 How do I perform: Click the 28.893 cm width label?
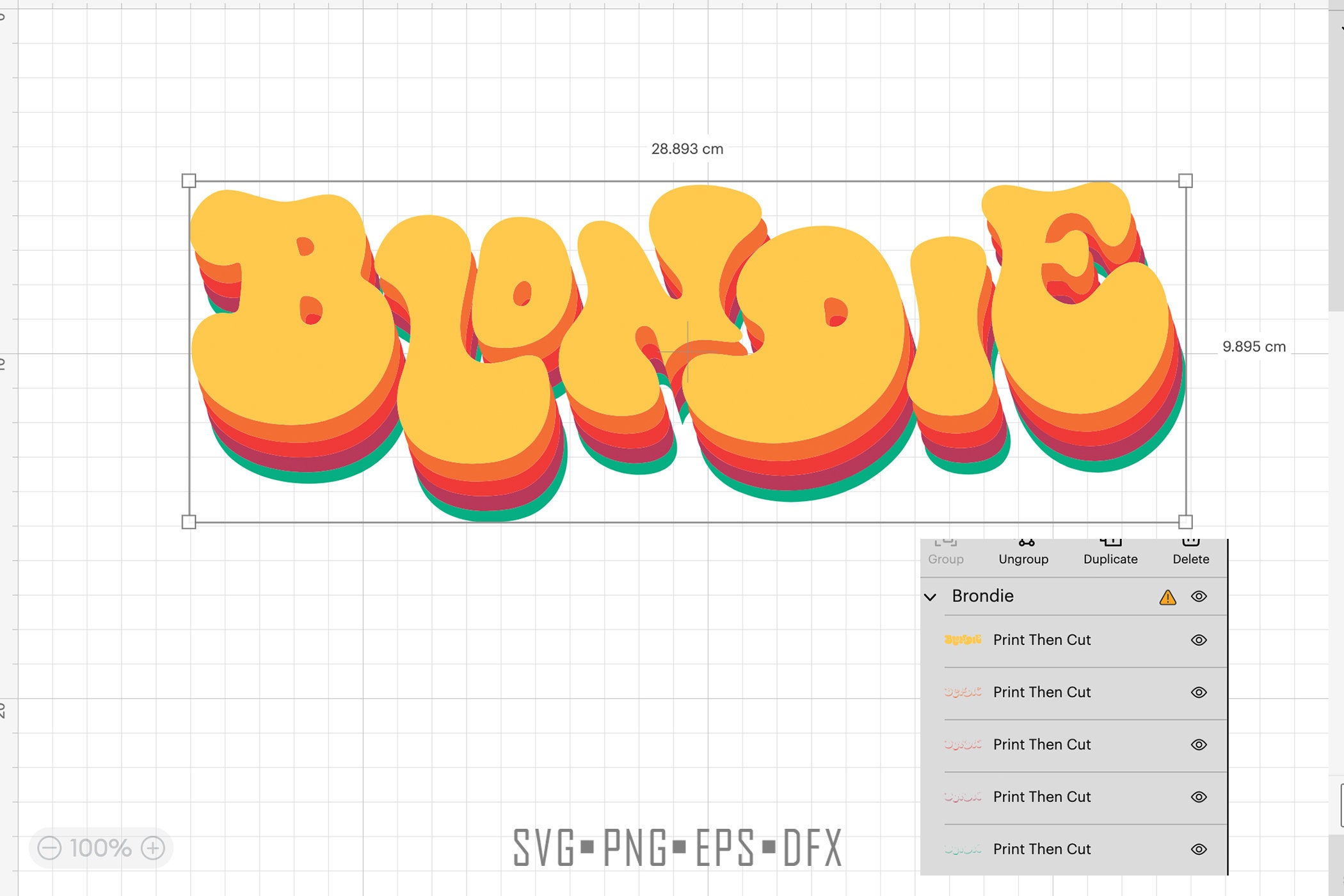click(x=687, y=148)
